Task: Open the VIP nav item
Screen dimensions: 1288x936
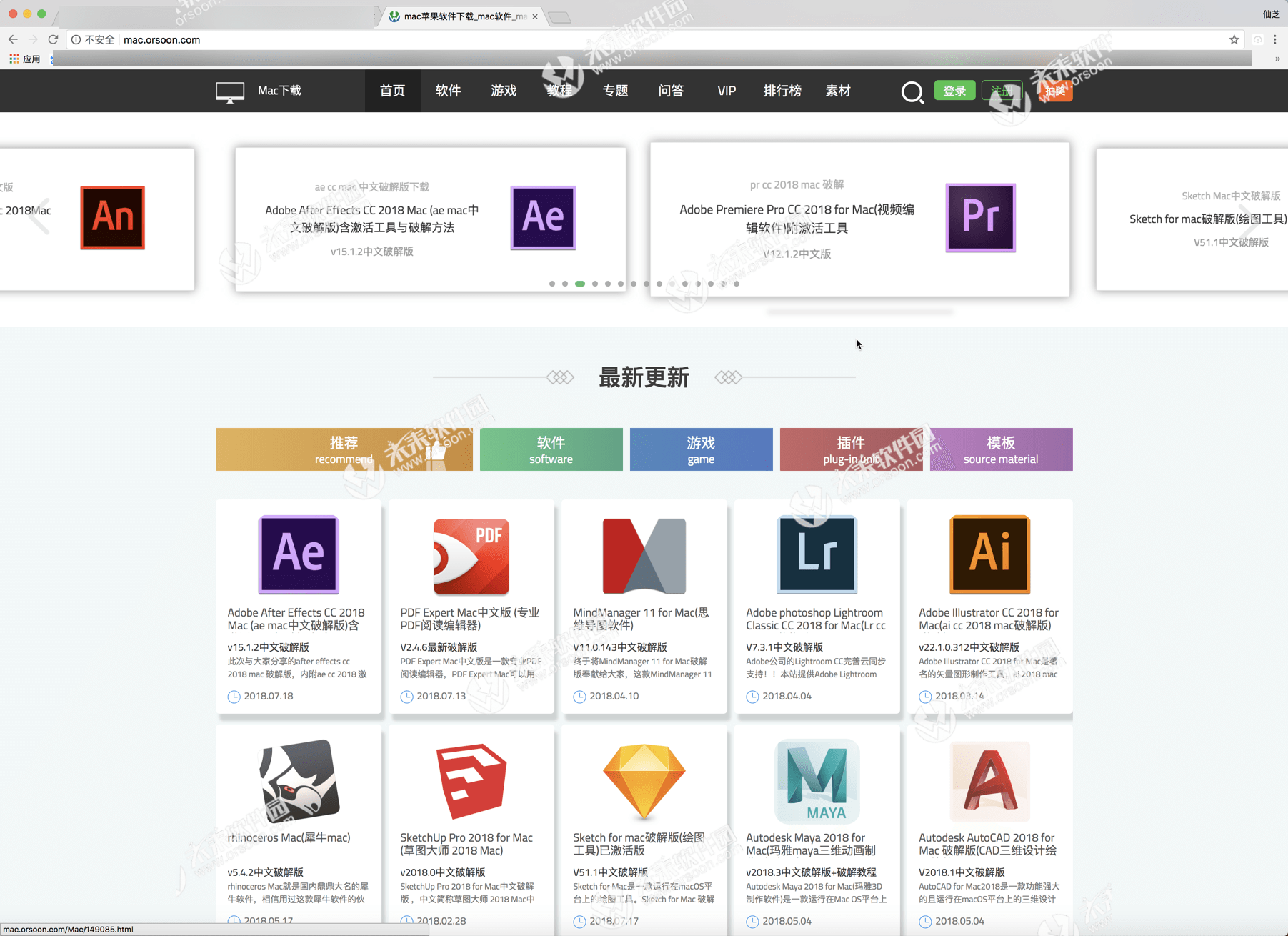Action: tap(727, 91)
